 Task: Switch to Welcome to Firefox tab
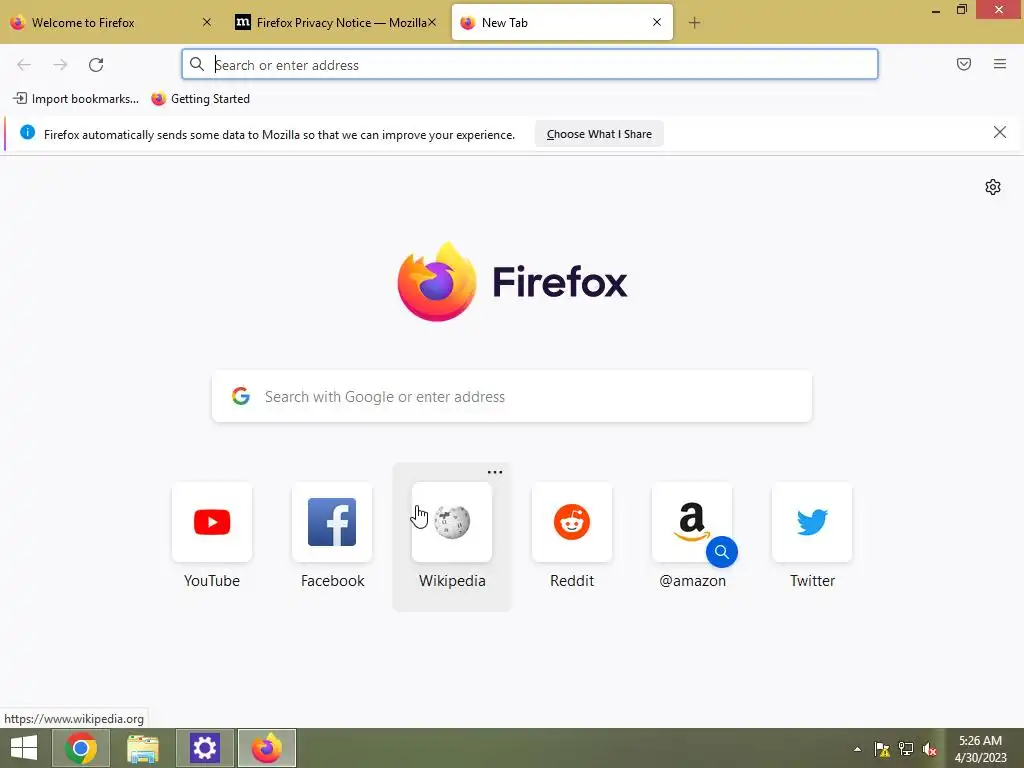(x=111, y=23)
